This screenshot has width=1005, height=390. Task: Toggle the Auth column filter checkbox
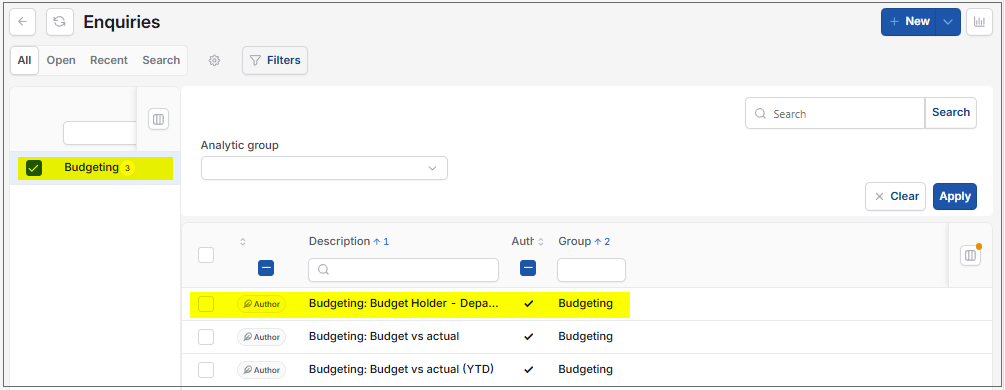click(x=528, y=268)
